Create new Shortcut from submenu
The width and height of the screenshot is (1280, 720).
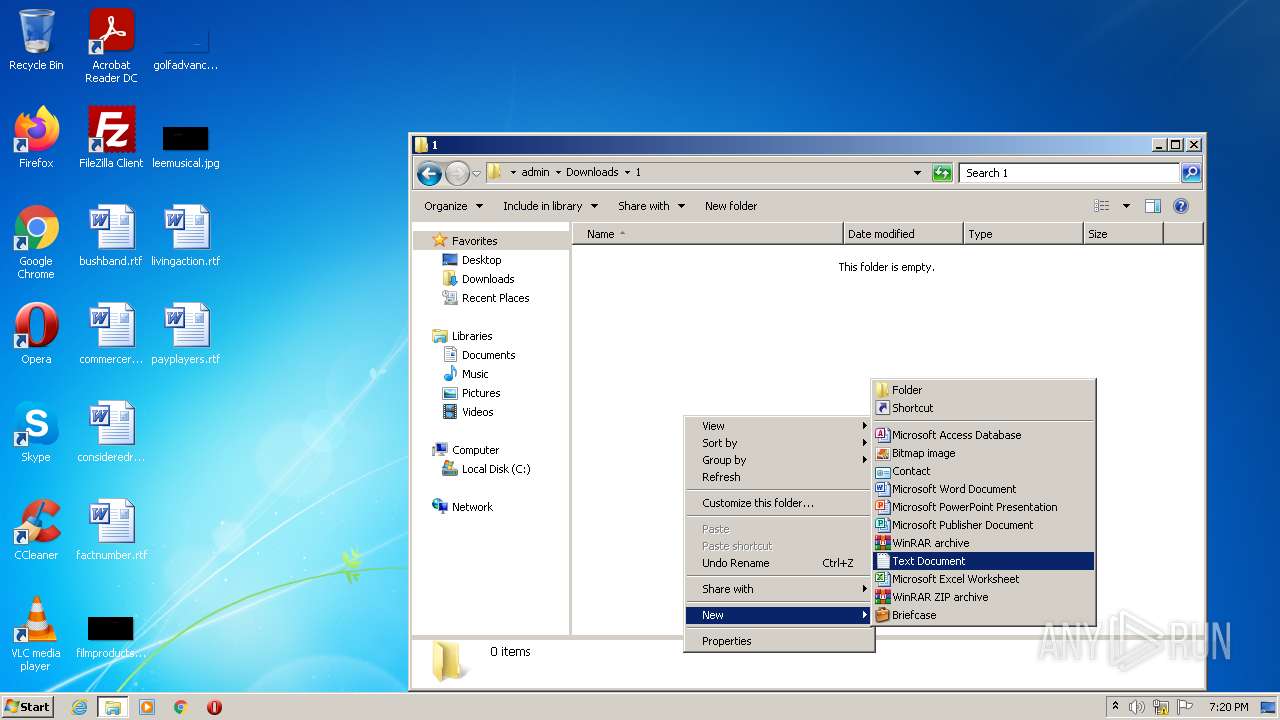coord(984,408)
